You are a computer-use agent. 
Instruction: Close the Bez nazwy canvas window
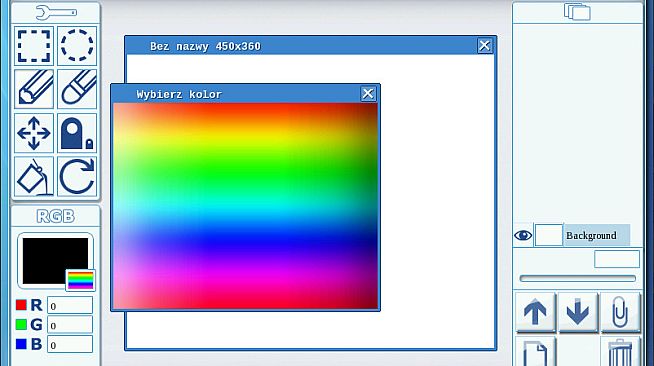484,45
